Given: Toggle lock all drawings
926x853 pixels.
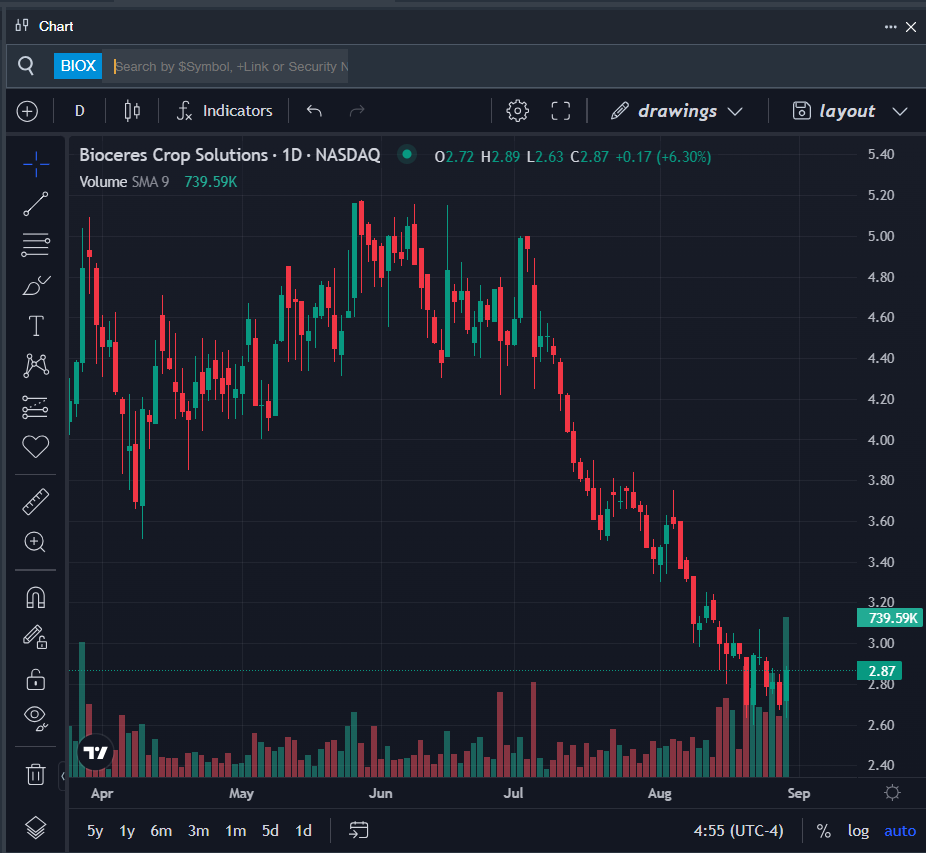Looking at the screenshot, I should click(x=35, y=679).
